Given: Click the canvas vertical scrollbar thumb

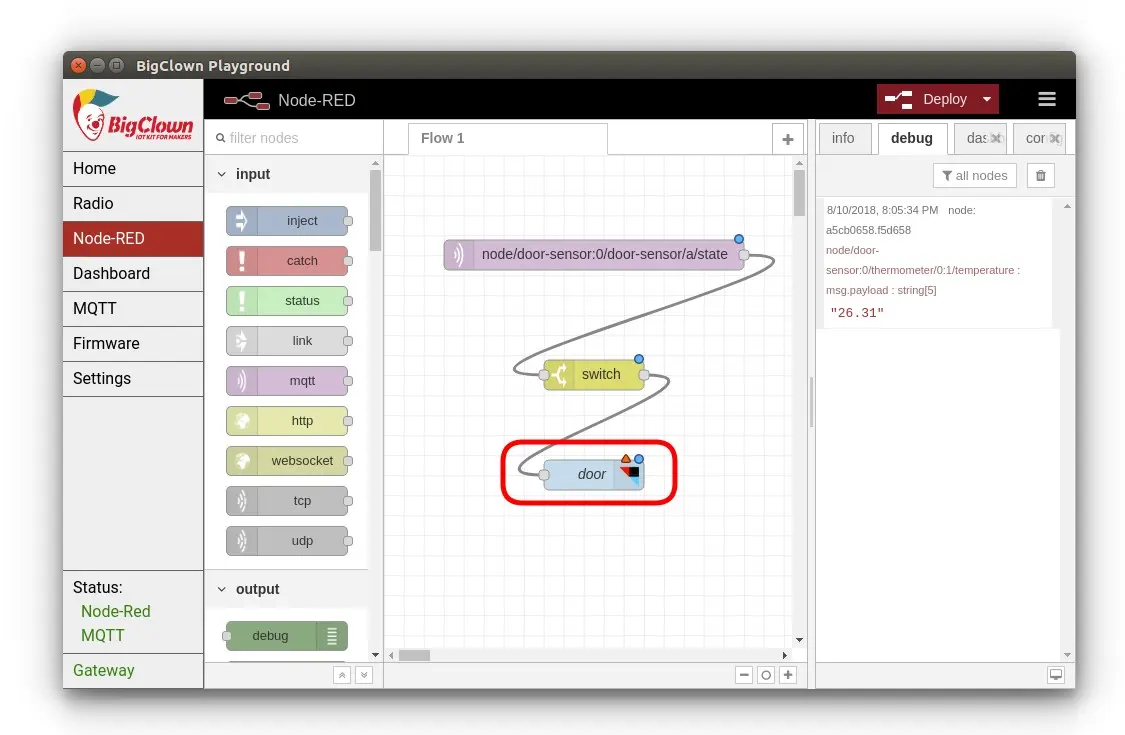Looking at the screenshot, I should click(x=799, y=192).
